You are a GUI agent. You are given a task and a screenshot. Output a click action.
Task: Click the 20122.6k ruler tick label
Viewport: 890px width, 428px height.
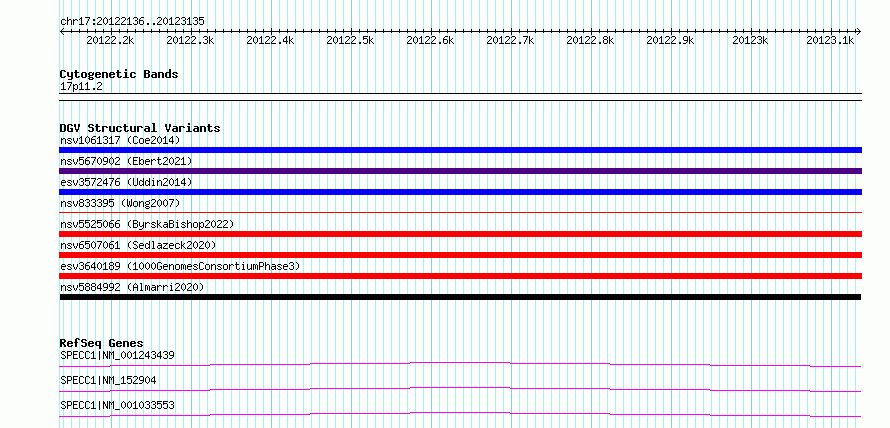click(430, 40)
